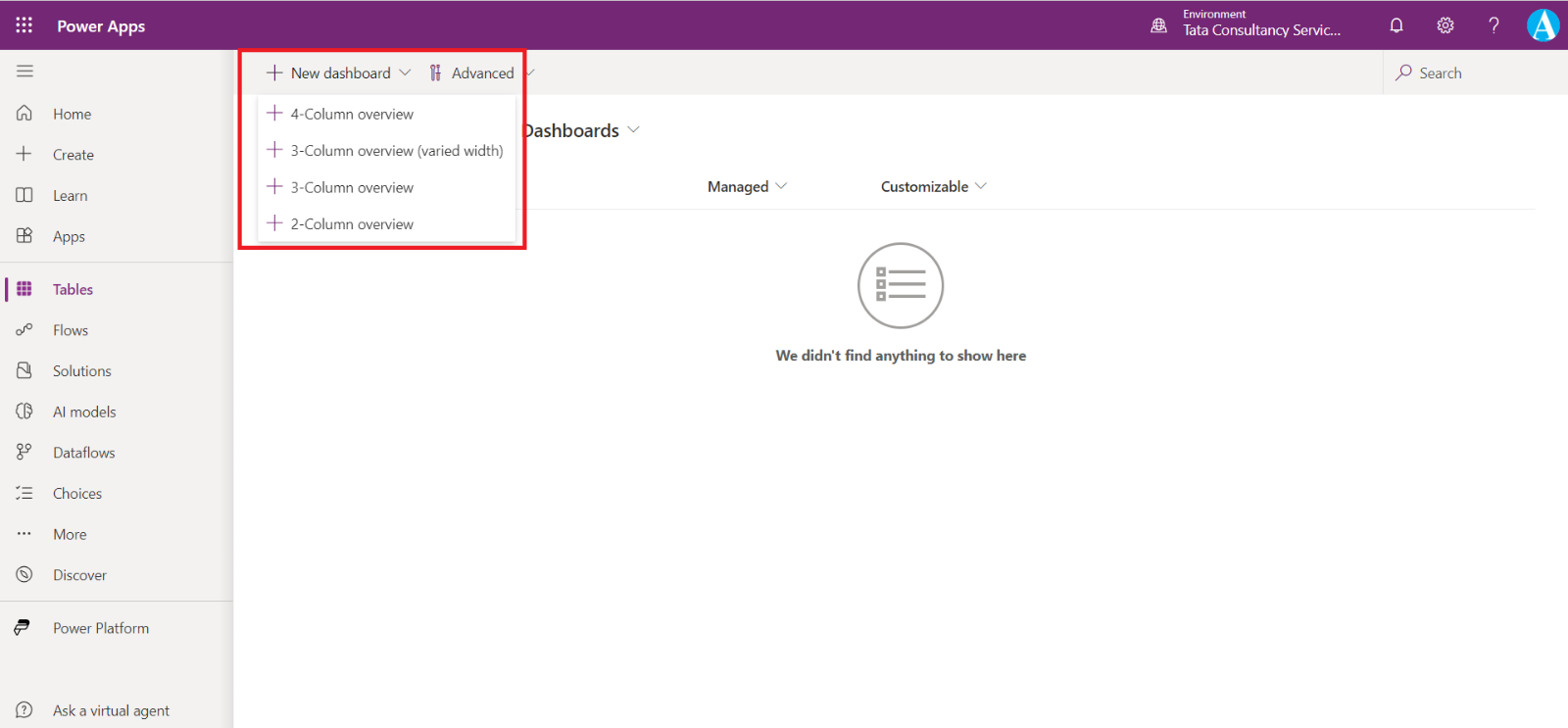Click the environment globe icon
Image resolution: width=1568 pixels, height=728 pixels.
coord(1158,25)
